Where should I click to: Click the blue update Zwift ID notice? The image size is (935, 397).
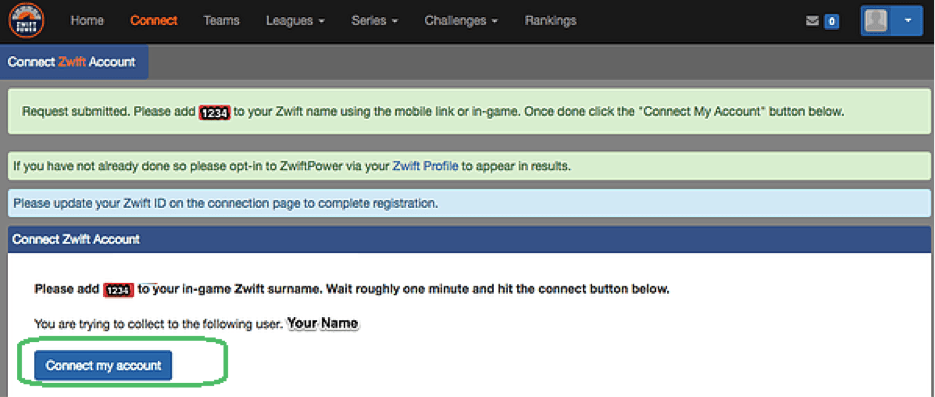[469, 203]
